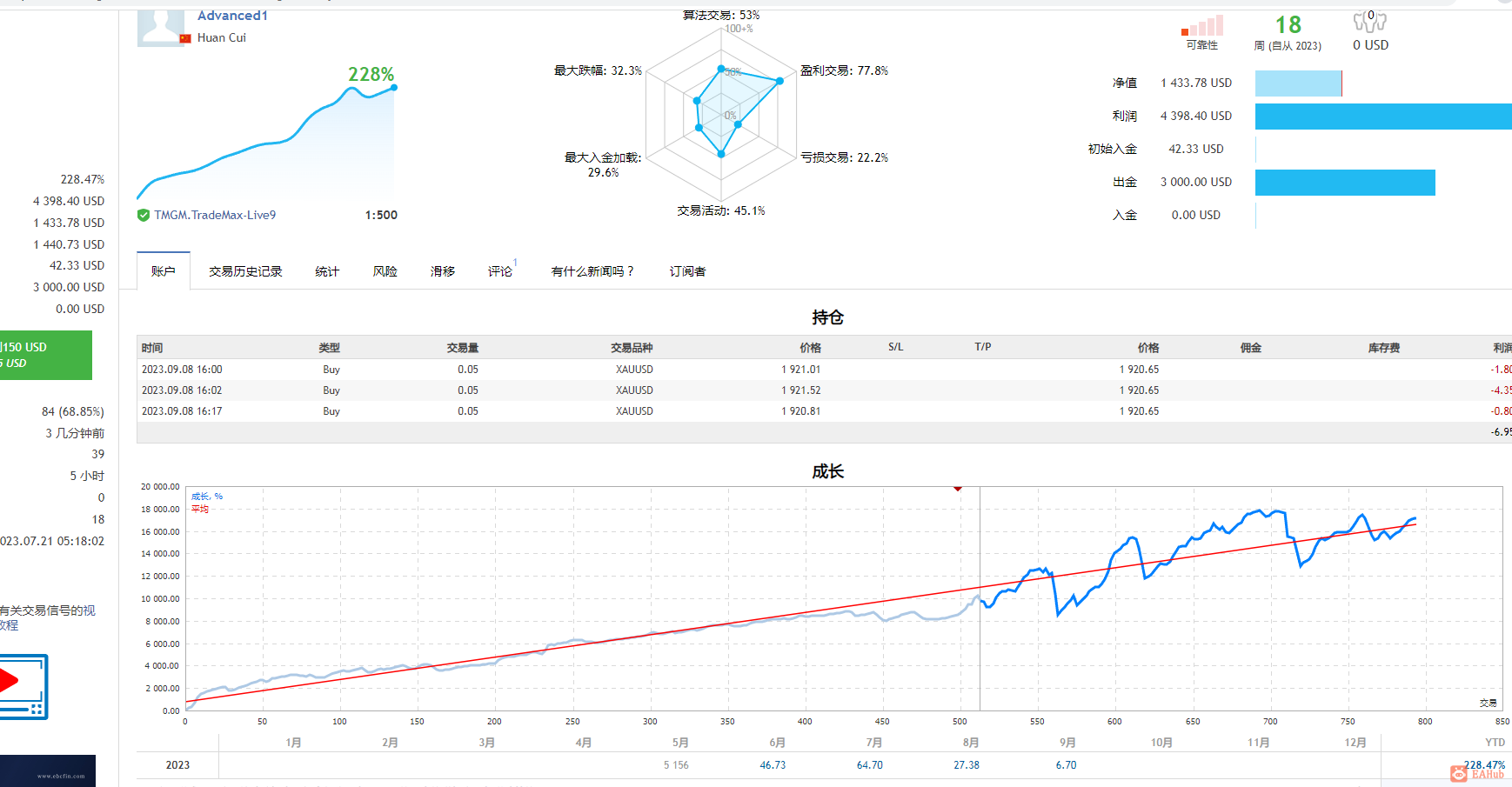
Task: Click the open price 1 921.52
Action: point(801,390)
